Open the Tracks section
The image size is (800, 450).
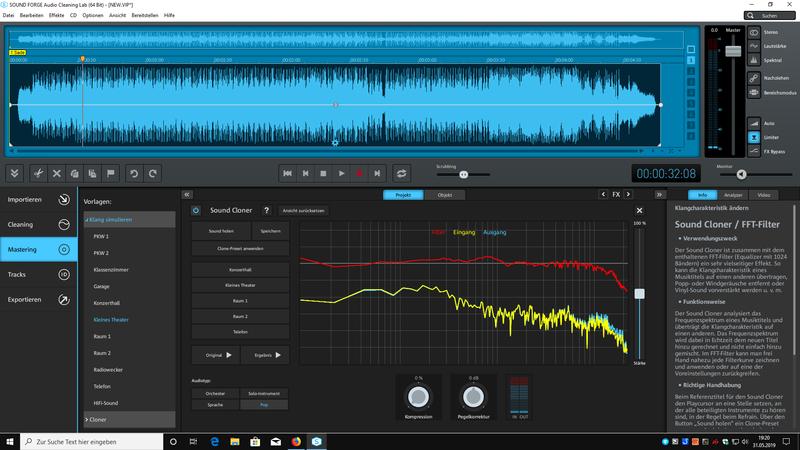38,274
